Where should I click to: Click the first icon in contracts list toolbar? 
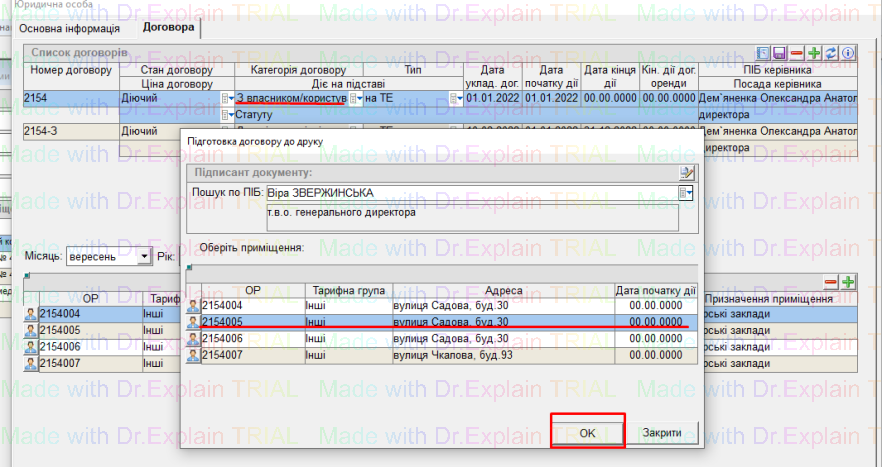764,52
